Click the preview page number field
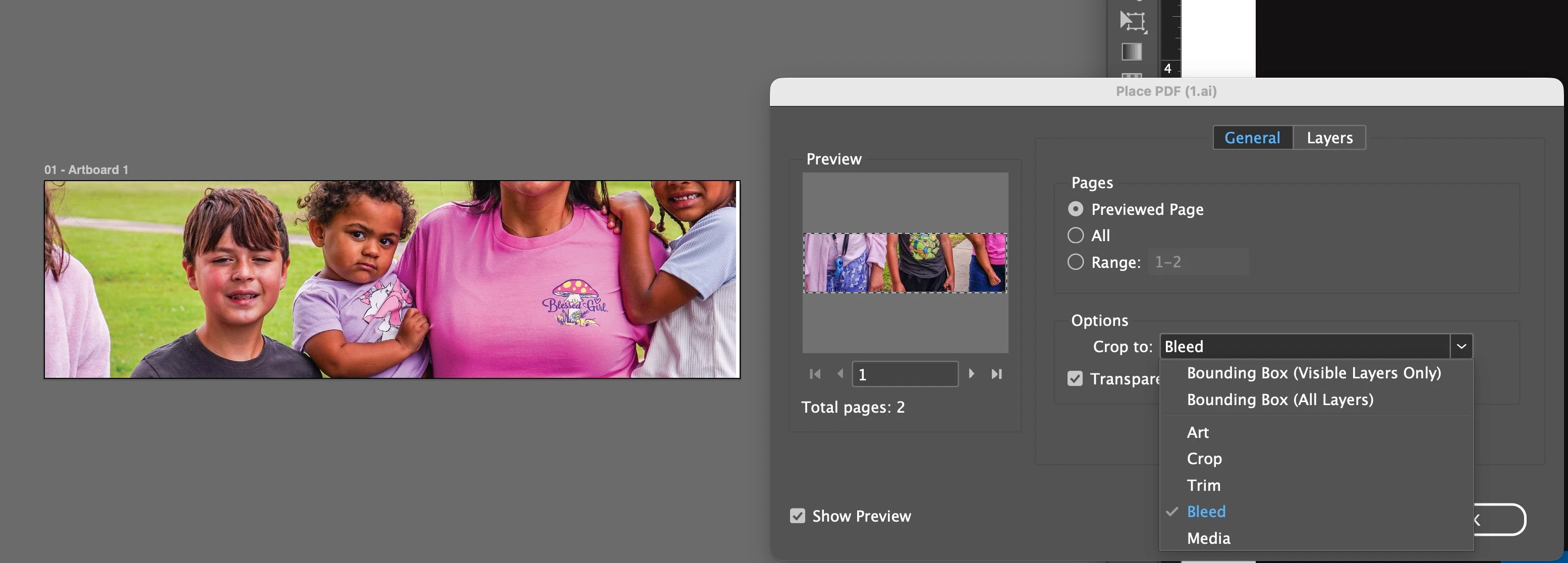The height and width of the screenshot is (563, 1568). pyautogui.click(x=905, y=374)
